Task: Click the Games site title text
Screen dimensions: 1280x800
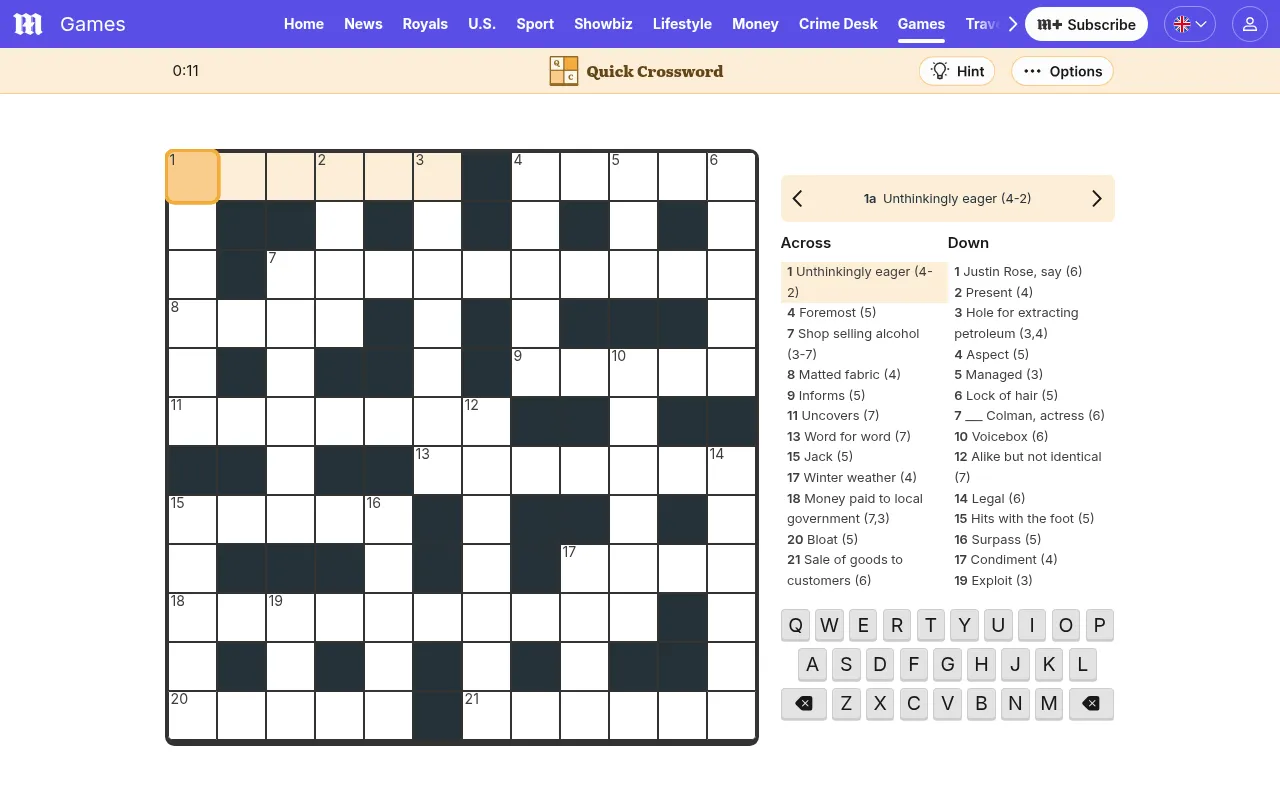Action: point(93,24)
